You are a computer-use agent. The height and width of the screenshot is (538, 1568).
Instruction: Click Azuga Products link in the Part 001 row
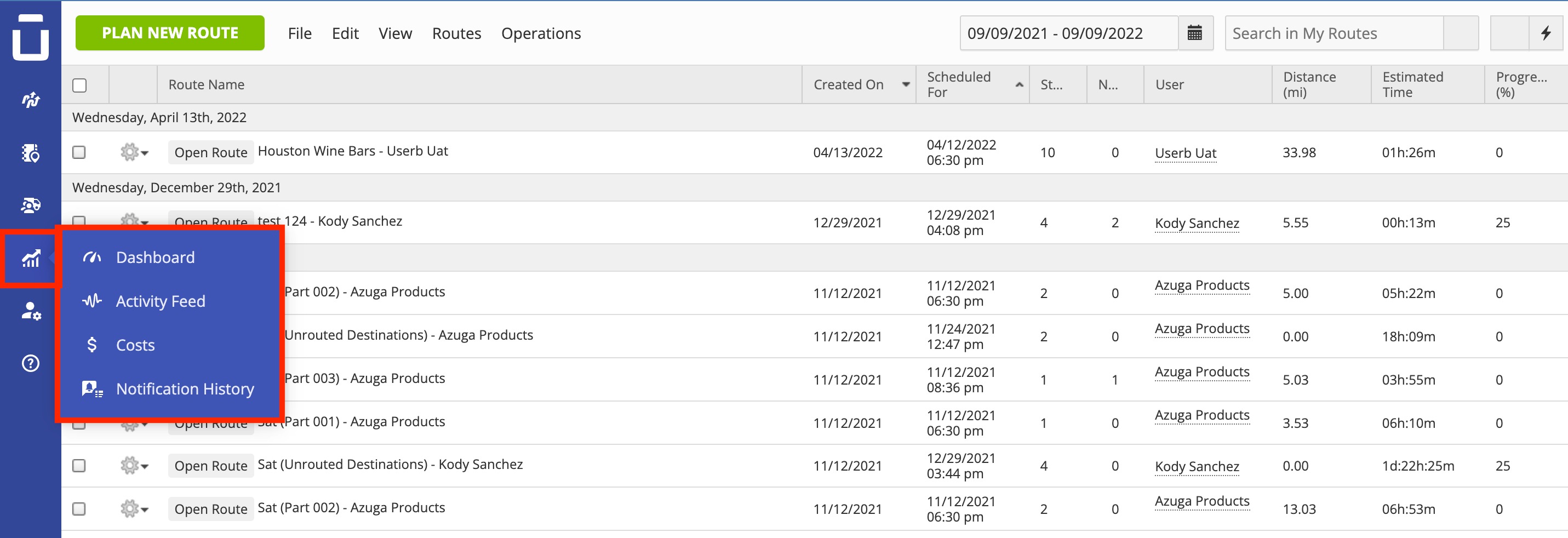click(1201, 415)
